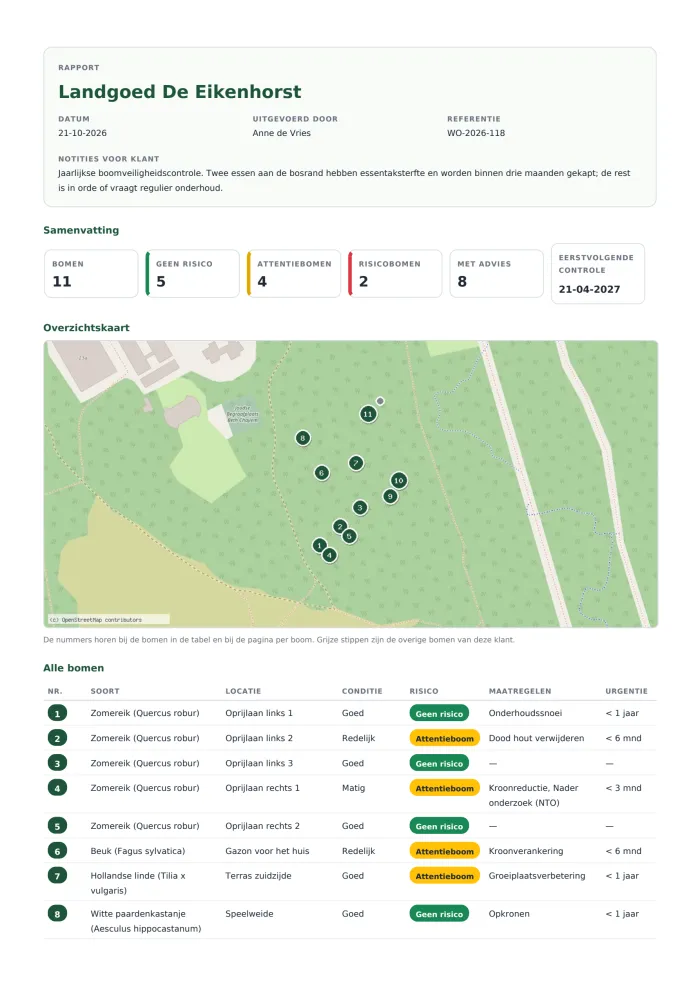700x990 pixels.
Task: Click the Speelweide location cell
Action: (249, 914)
